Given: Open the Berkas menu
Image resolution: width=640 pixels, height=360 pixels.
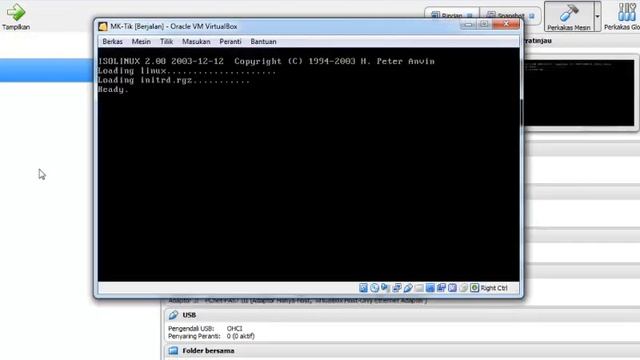Looking at the screenshot, I should tap(112, 42).
